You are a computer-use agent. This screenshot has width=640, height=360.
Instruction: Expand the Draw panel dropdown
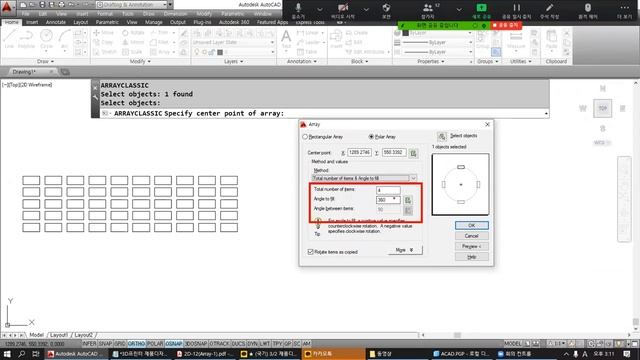pos(45,62)
